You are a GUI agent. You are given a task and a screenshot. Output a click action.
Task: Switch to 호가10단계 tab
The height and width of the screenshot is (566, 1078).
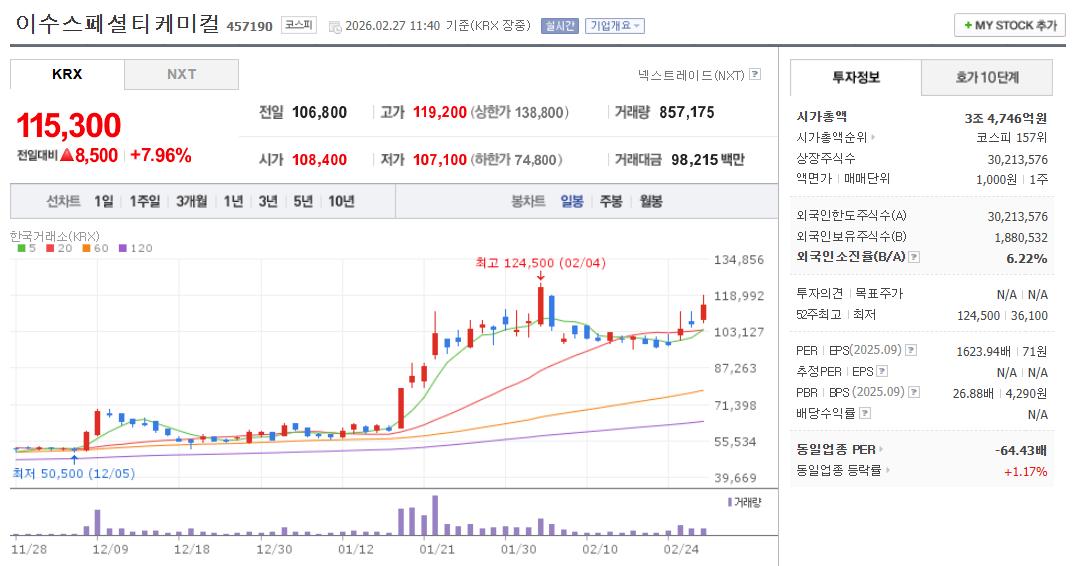coord(987,77)
